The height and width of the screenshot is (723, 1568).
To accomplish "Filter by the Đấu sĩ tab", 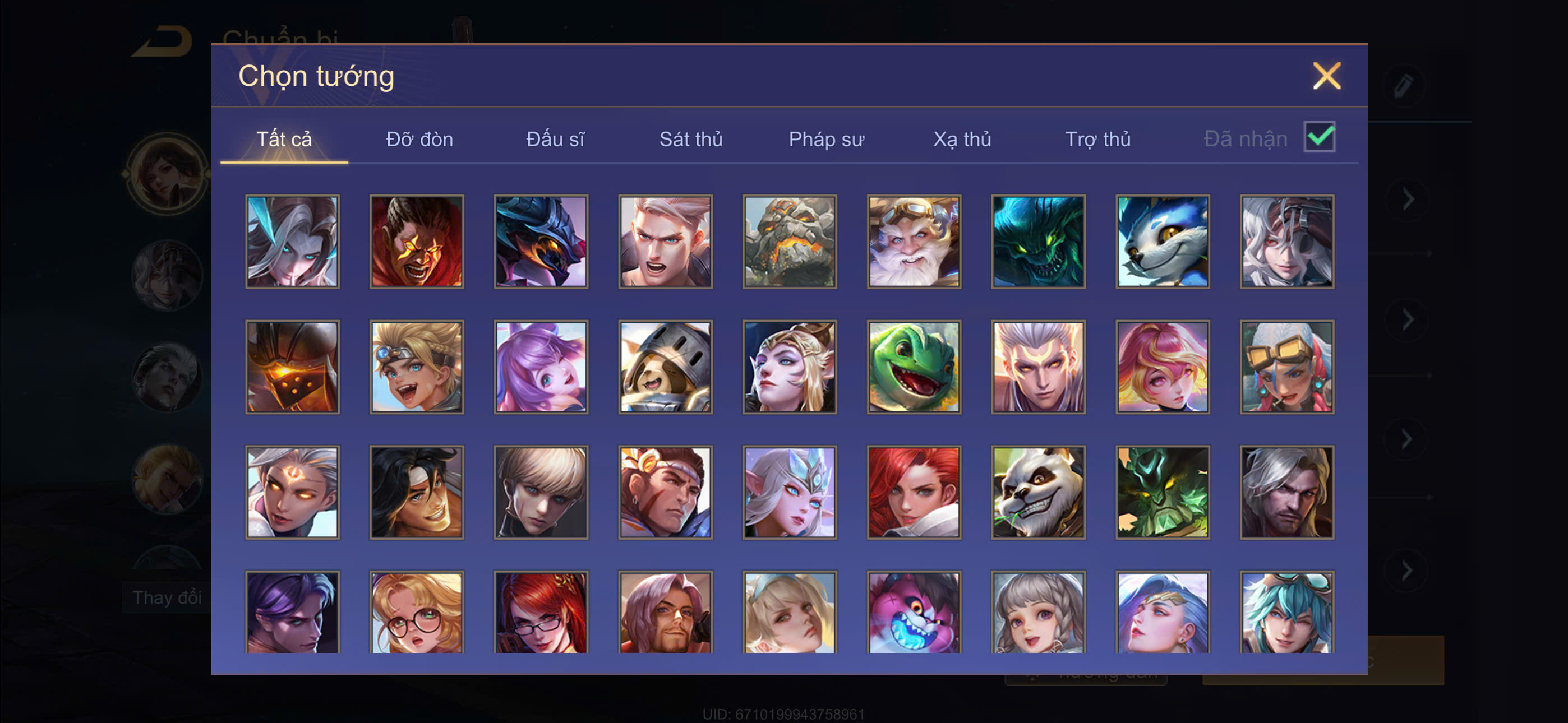I will pyautogui.click(x=555, y=140).
